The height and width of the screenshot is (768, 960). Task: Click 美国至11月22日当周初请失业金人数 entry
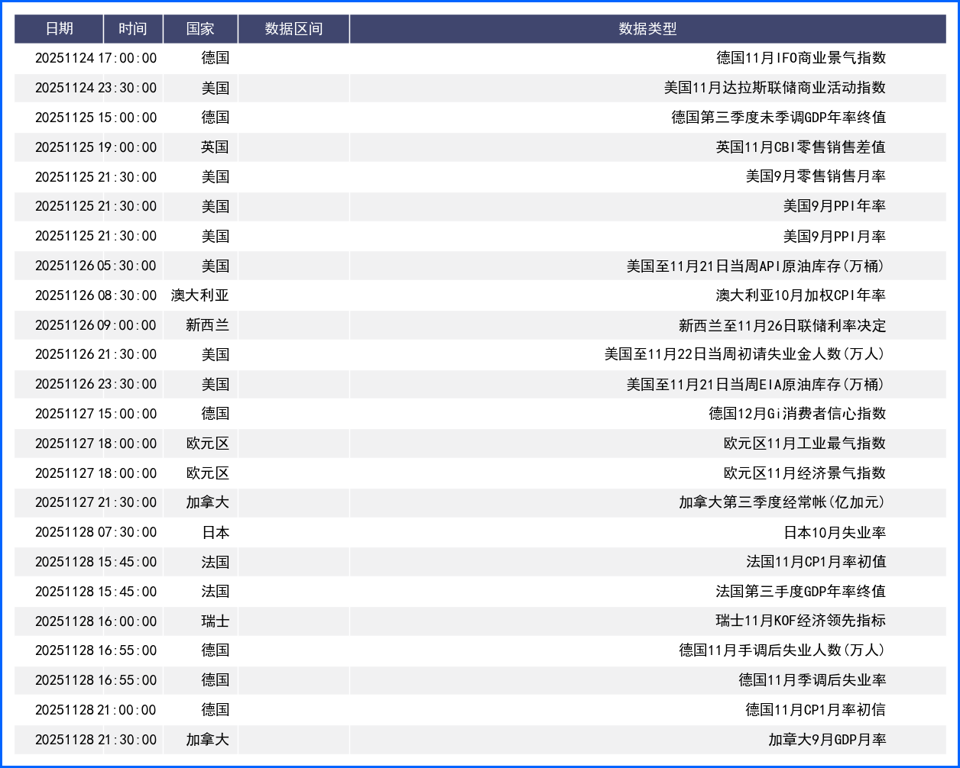744,354
